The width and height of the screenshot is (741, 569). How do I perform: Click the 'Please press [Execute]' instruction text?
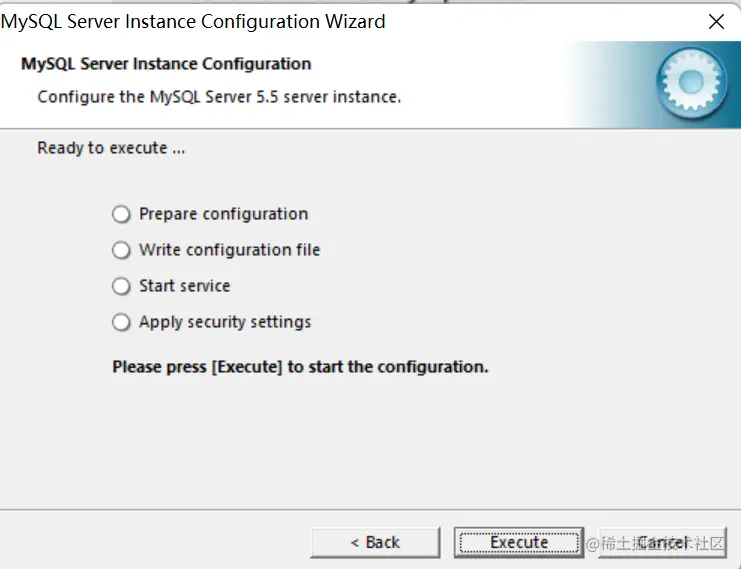pos(300,367)
